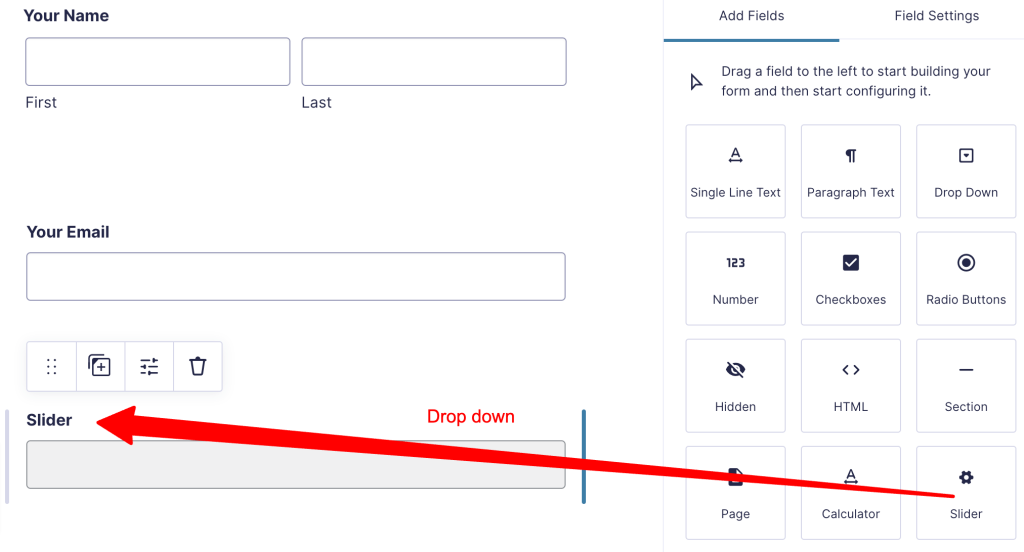Switch to the Add Fields tab
Image resolution: width=1024 pixels, height=552 pixels.
tap(751, 17)
